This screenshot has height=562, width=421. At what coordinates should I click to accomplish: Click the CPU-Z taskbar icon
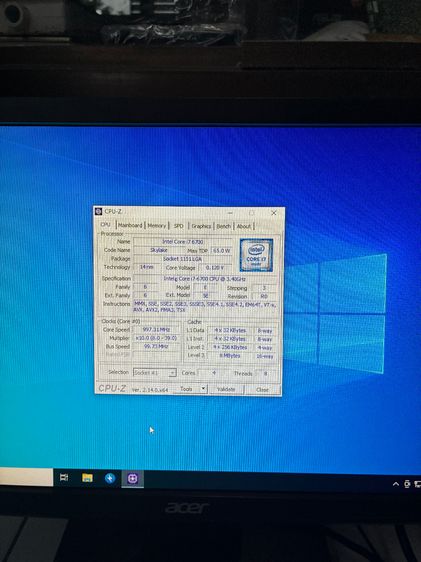pyautogui.click(x=133, y=479)
